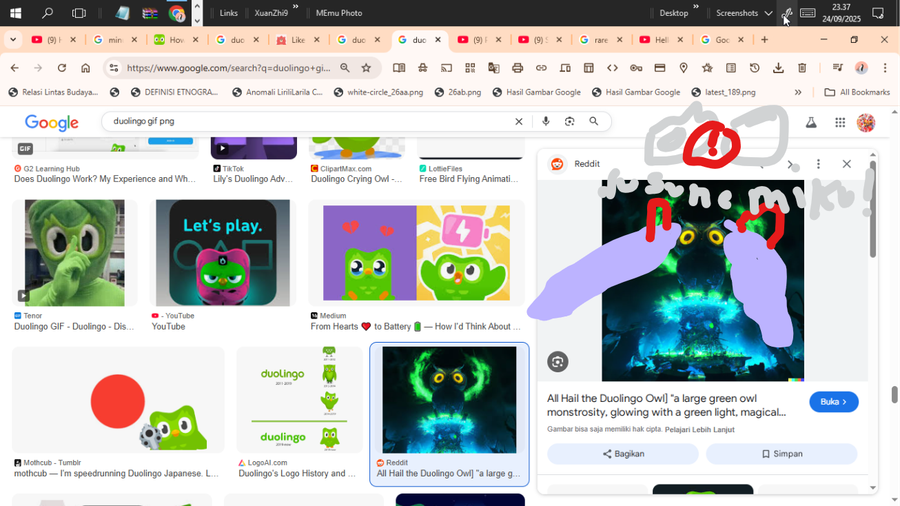Open more options in Reddit image panel
The image size is (900, 506).
coord(818,164)
